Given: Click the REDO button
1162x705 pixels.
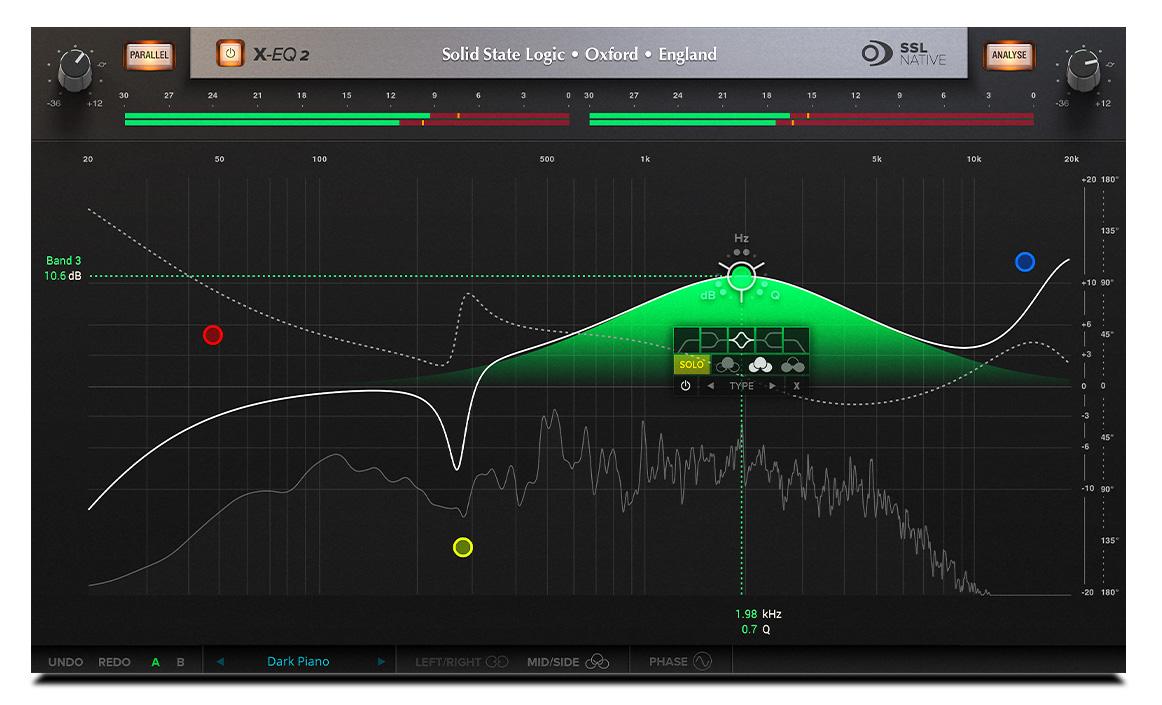Looking at the screenshot, I should 114,662.
